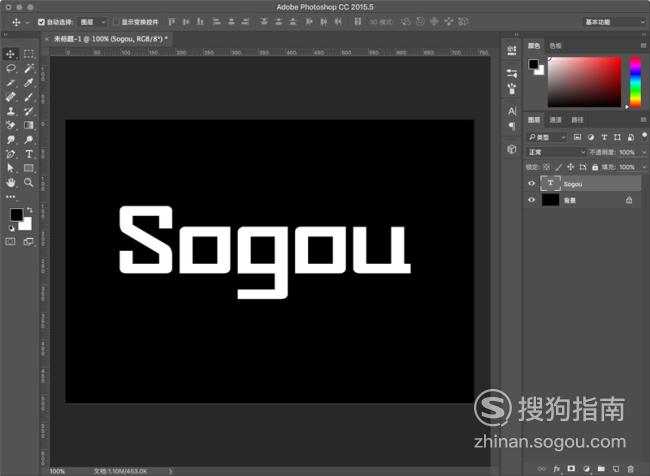Image resolution: width=650 pixels, height=476 pixels.
Task: Select the Eraser tool
Action: tap(10, 125)
